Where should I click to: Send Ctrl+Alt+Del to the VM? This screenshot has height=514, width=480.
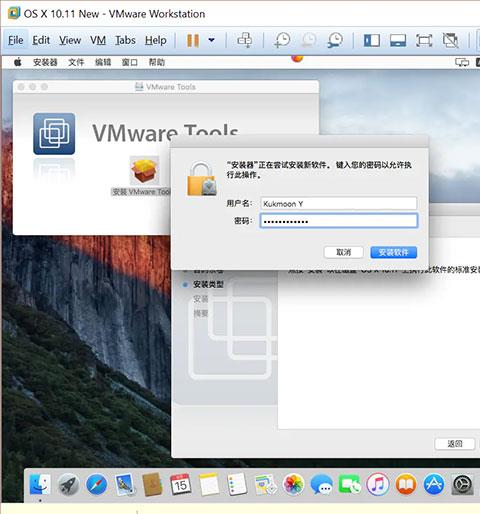(245, 40)
